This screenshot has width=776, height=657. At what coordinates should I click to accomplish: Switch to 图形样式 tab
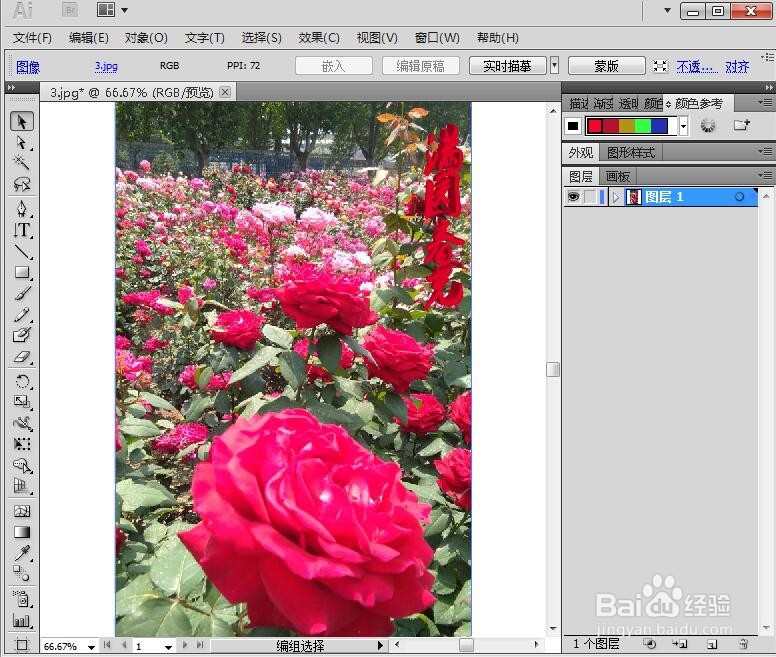631,153
